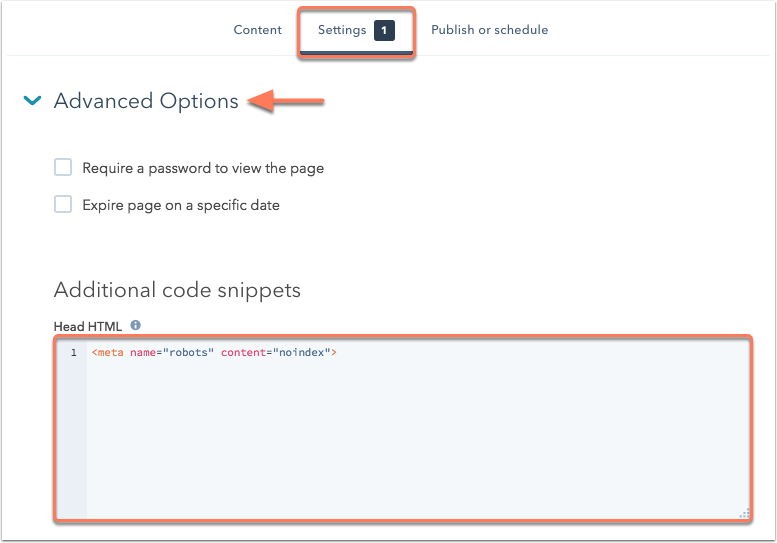Click 'Require a password to view the page' label
Viewport: 777px width, 543px height.
(x=203, y=168)
